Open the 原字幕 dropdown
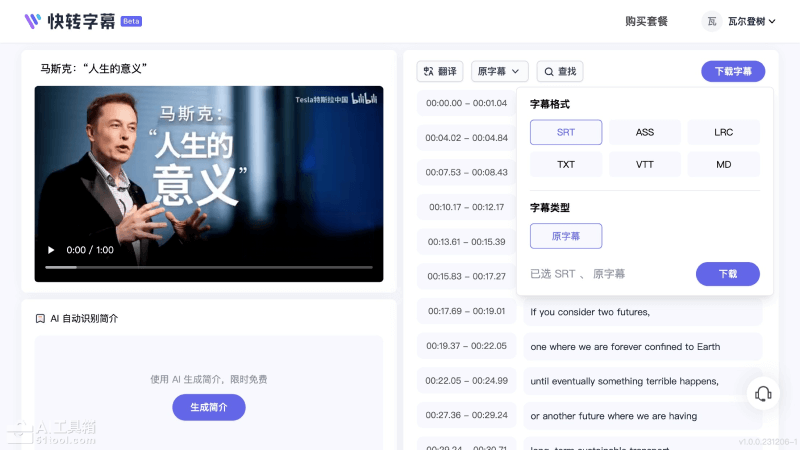Viewport: 800px width, 450px height. pos(499,71)
